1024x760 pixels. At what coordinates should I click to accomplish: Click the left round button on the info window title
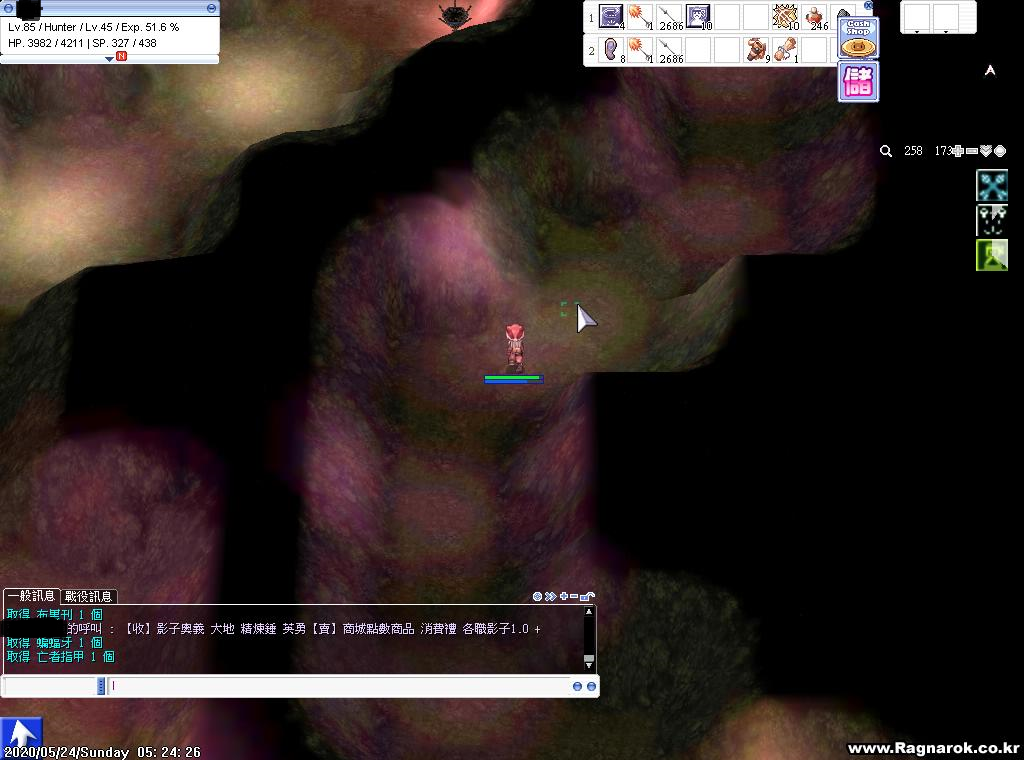coord(8,8)
